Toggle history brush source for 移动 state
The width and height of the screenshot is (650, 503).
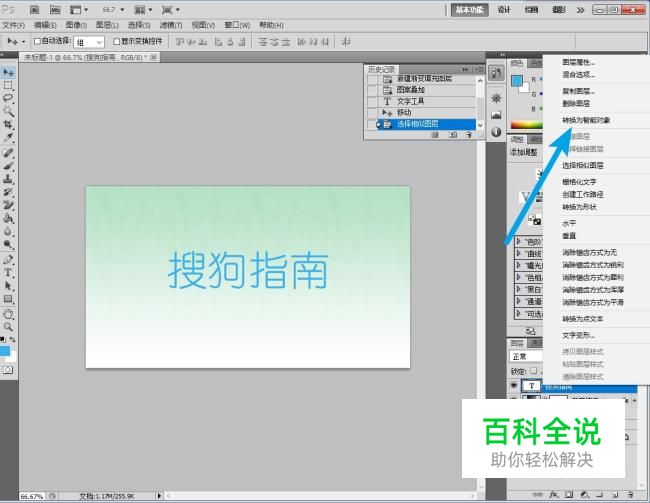pos(372,113)
